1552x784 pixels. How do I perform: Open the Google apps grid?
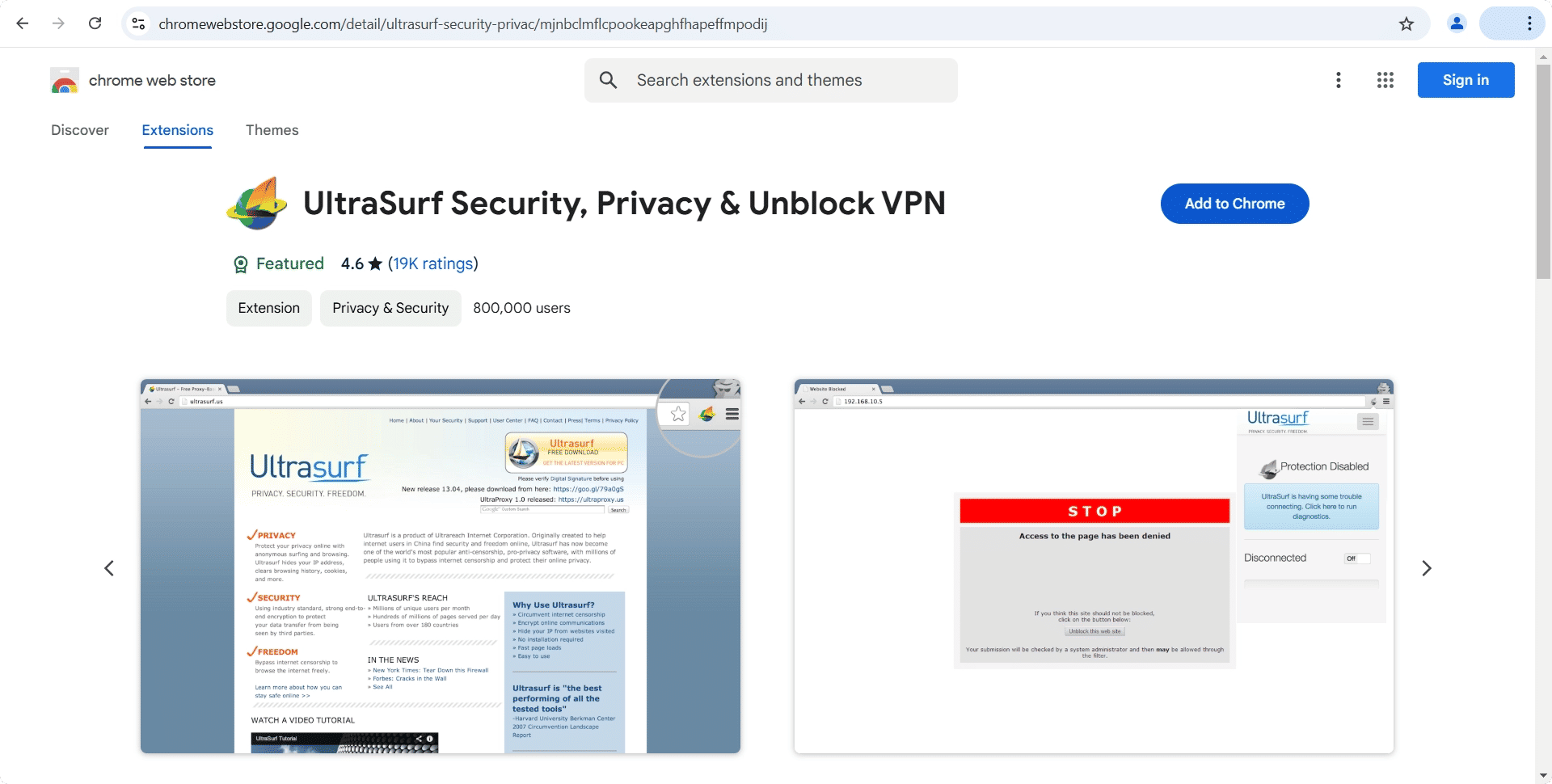pos(1385,80)
